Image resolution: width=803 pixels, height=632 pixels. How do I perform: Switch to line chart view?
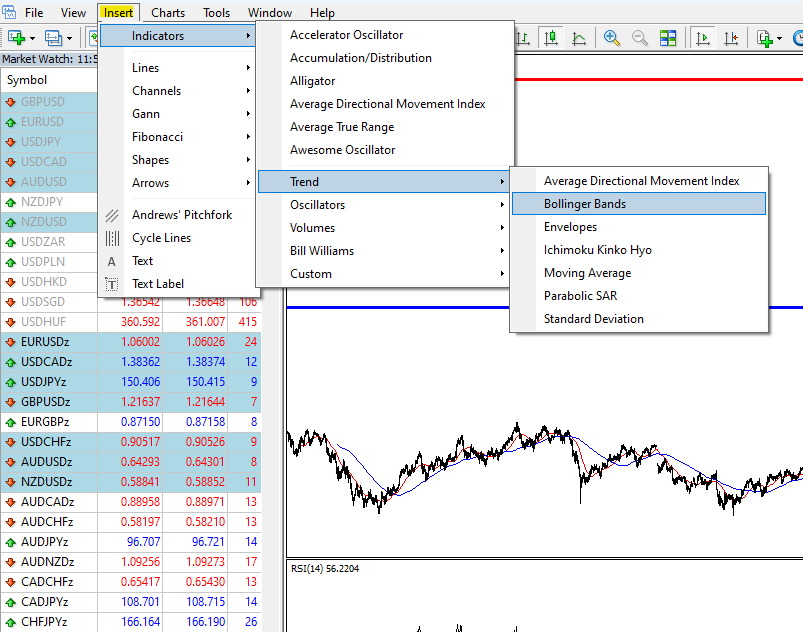pos(578,37)
